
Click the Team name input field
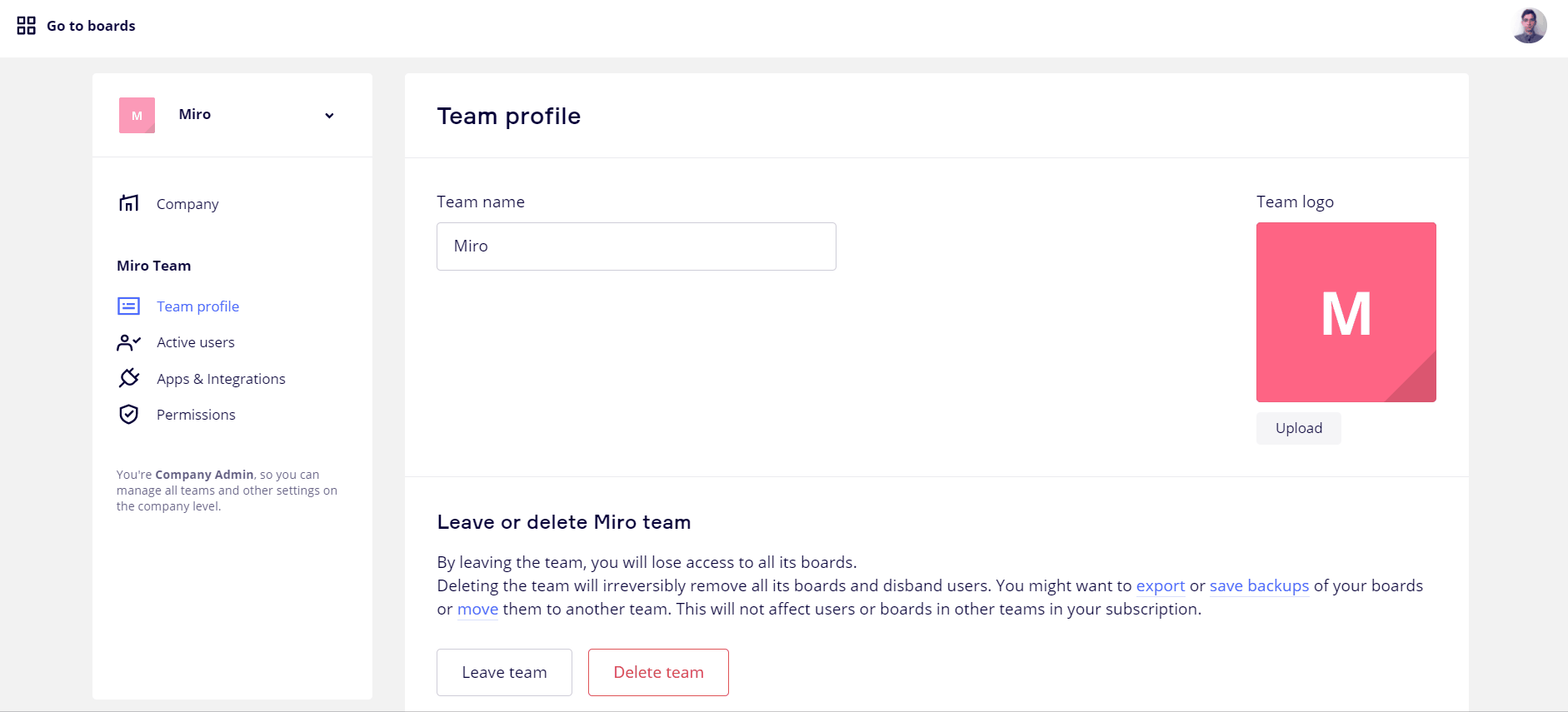point(636,246)
